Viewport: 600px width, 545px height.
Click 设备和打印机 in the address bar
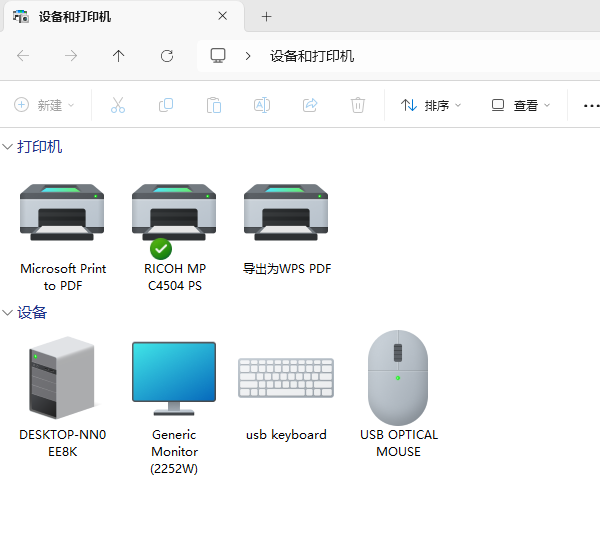point(312,56)
